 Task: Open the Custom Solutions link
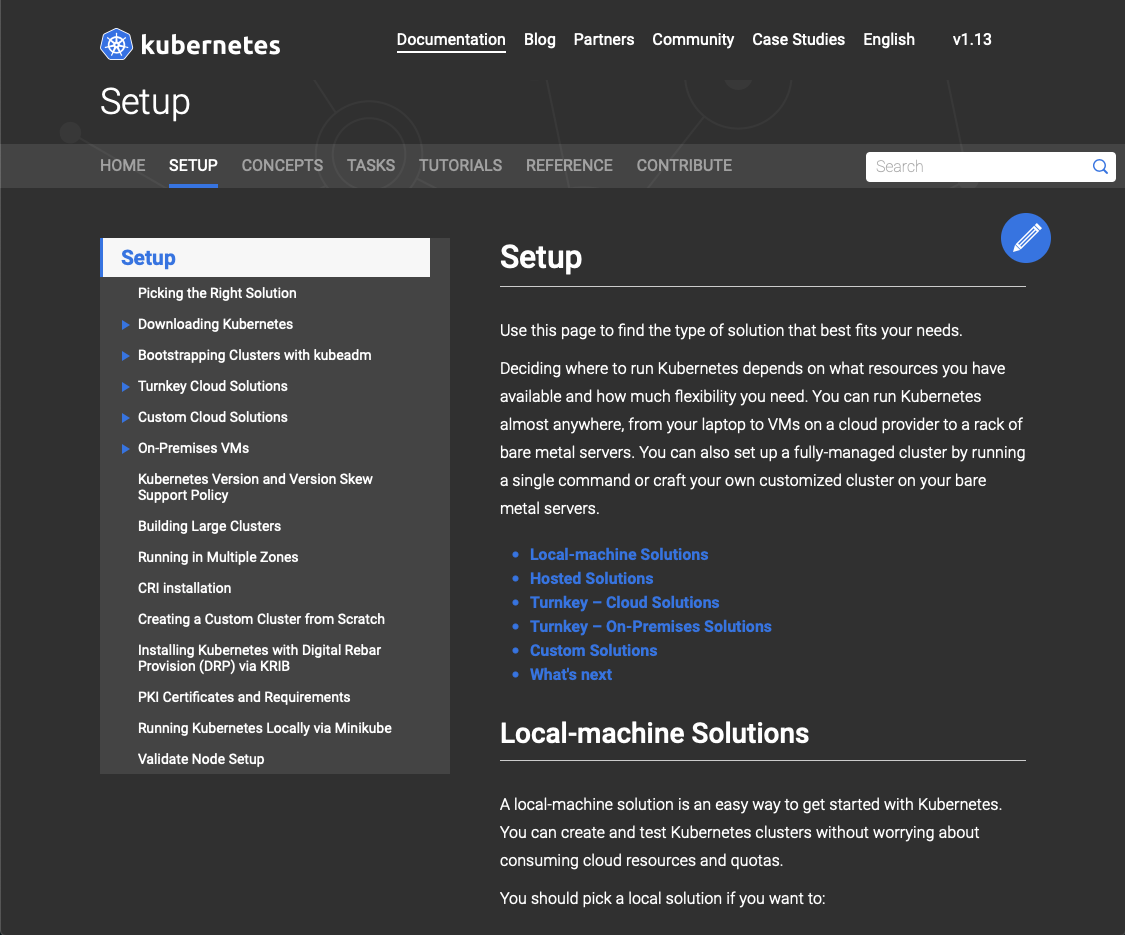593,650
